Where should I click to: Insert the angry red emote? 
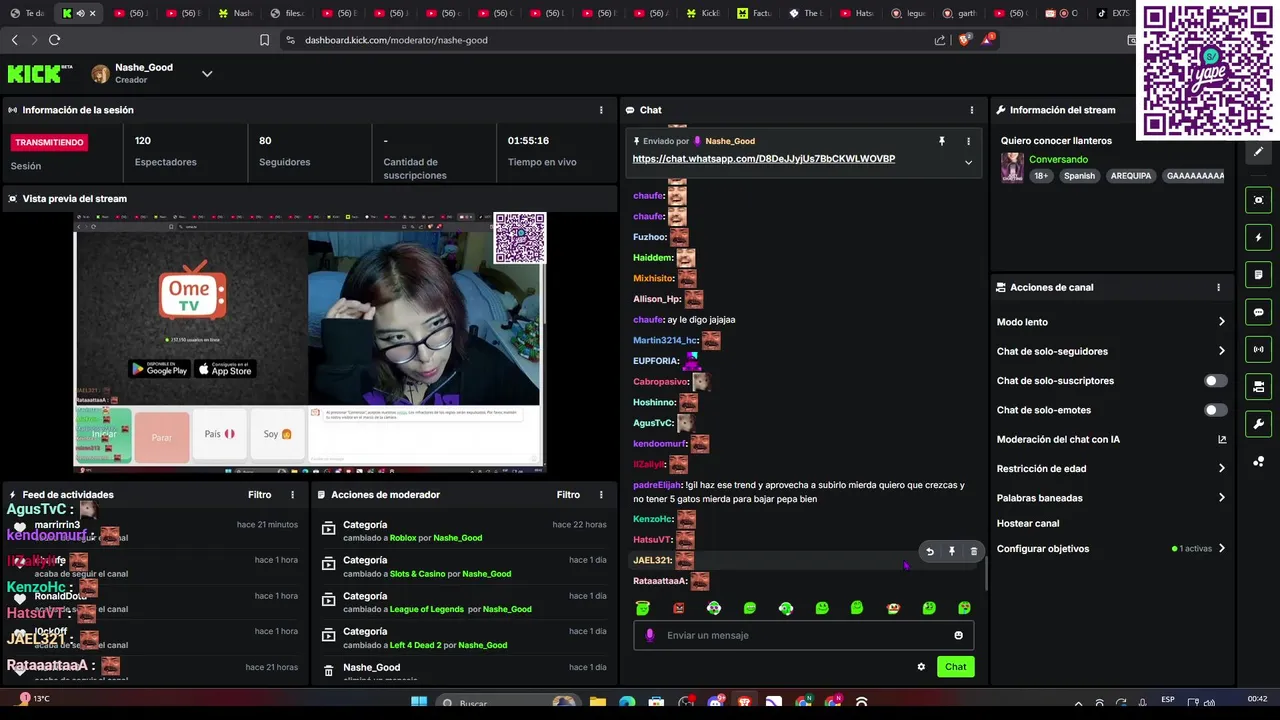[x=679, y=608]
